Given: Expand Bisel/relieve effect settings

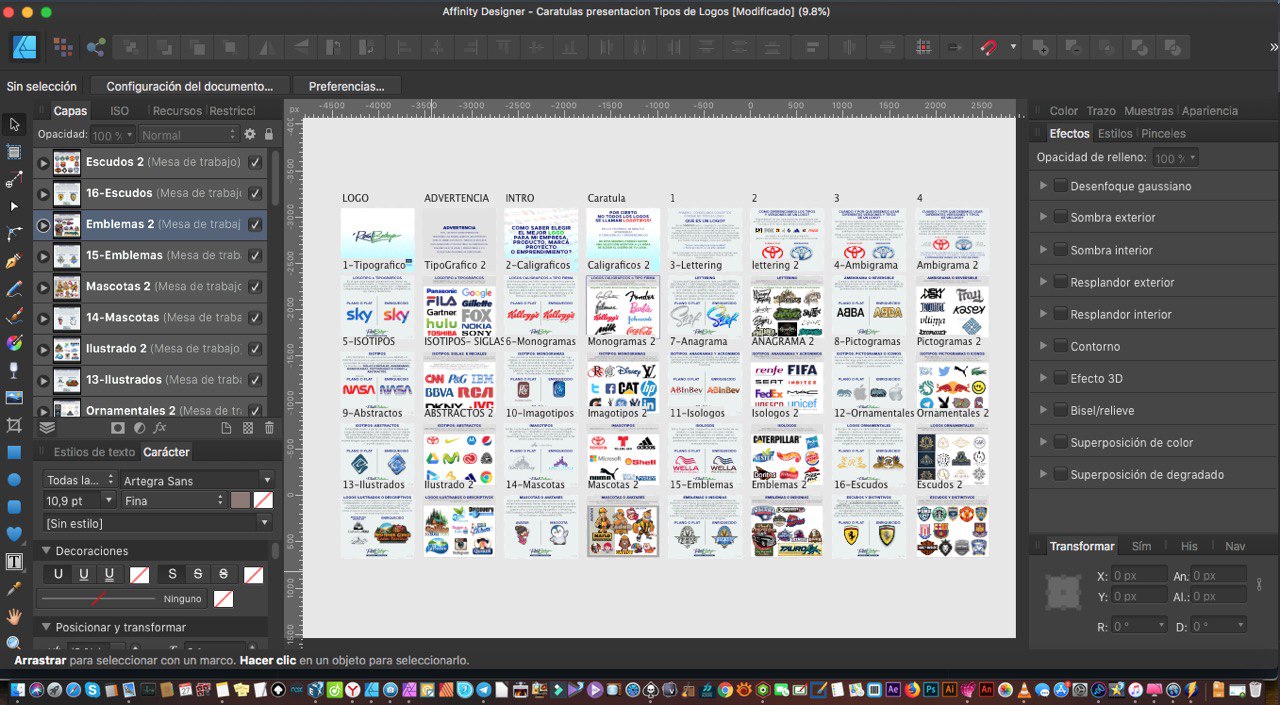Looking at the screenshot, I should [x=1043, y=410].
